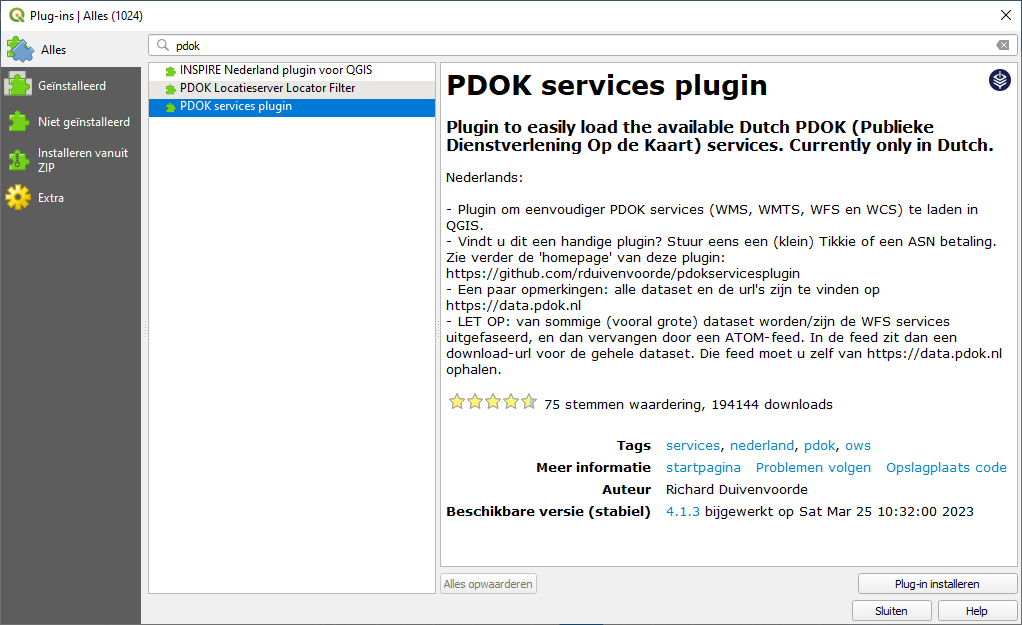The height and width of the screenshot is (625, 1022).
Task: Open the Geïnstalleerd plugins category
Action: [x=70, y=85]
